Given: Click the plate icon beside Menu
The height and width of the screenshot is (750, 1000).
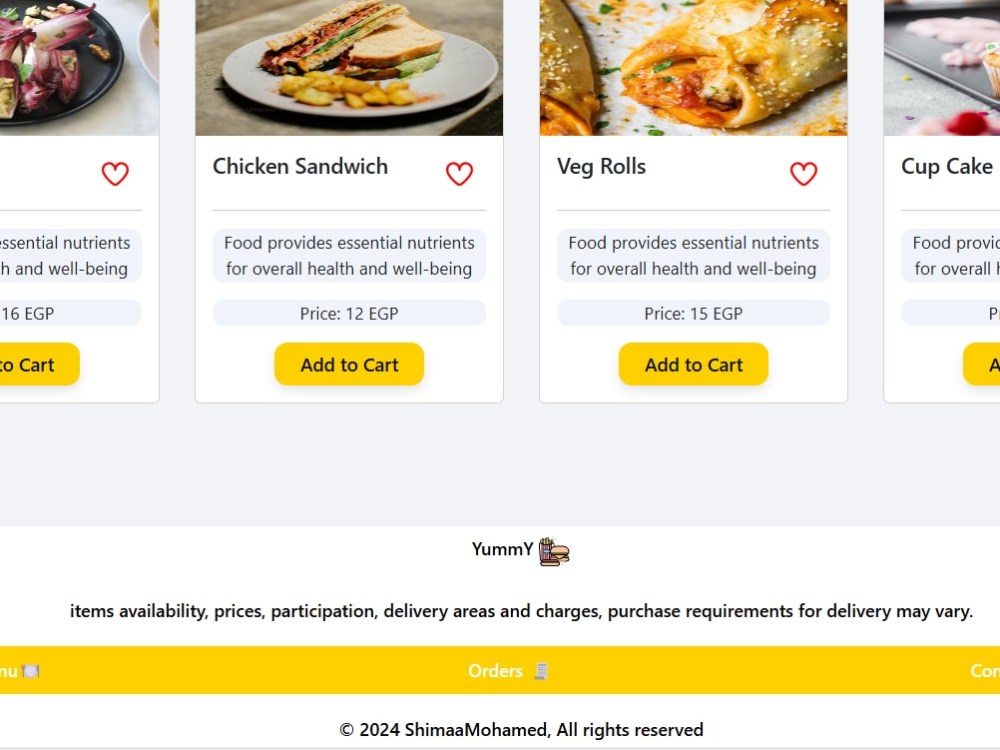Looking at the screenshot, I should coord(31,671).
